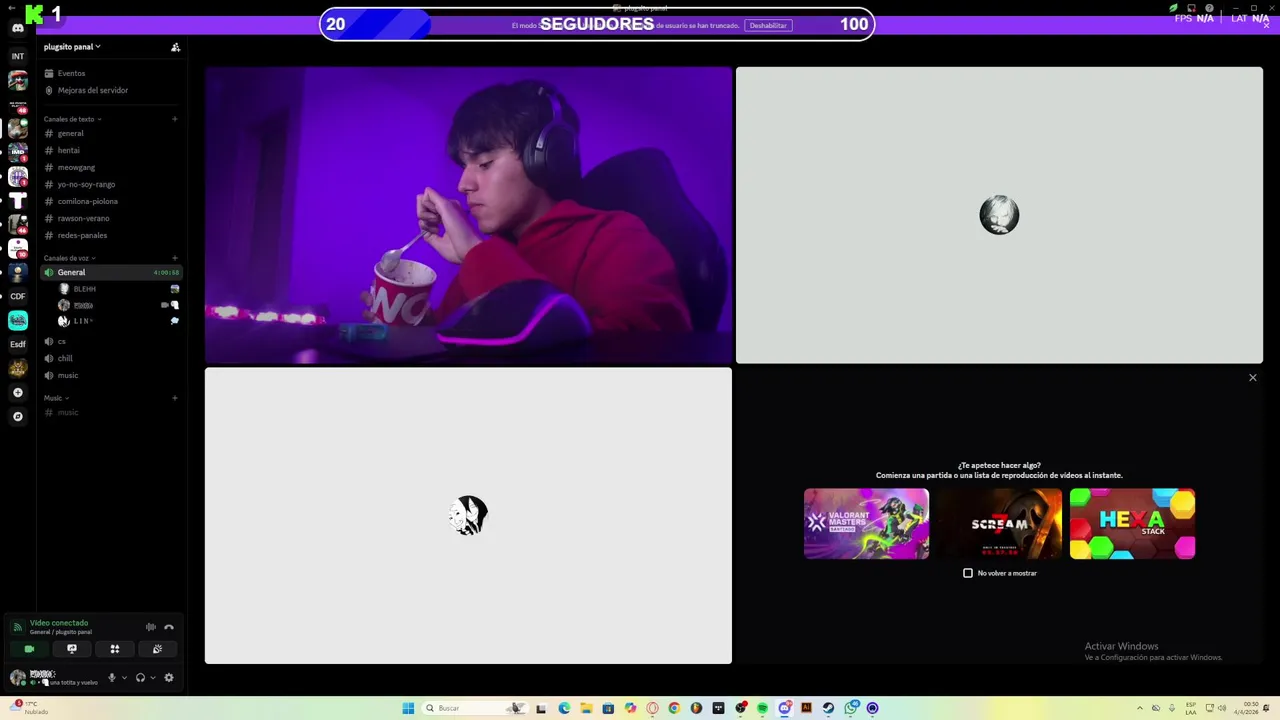Focus the participant tile below the webcam video
Viewport: 1280px width, 720px height.
[x=468, y=515]
